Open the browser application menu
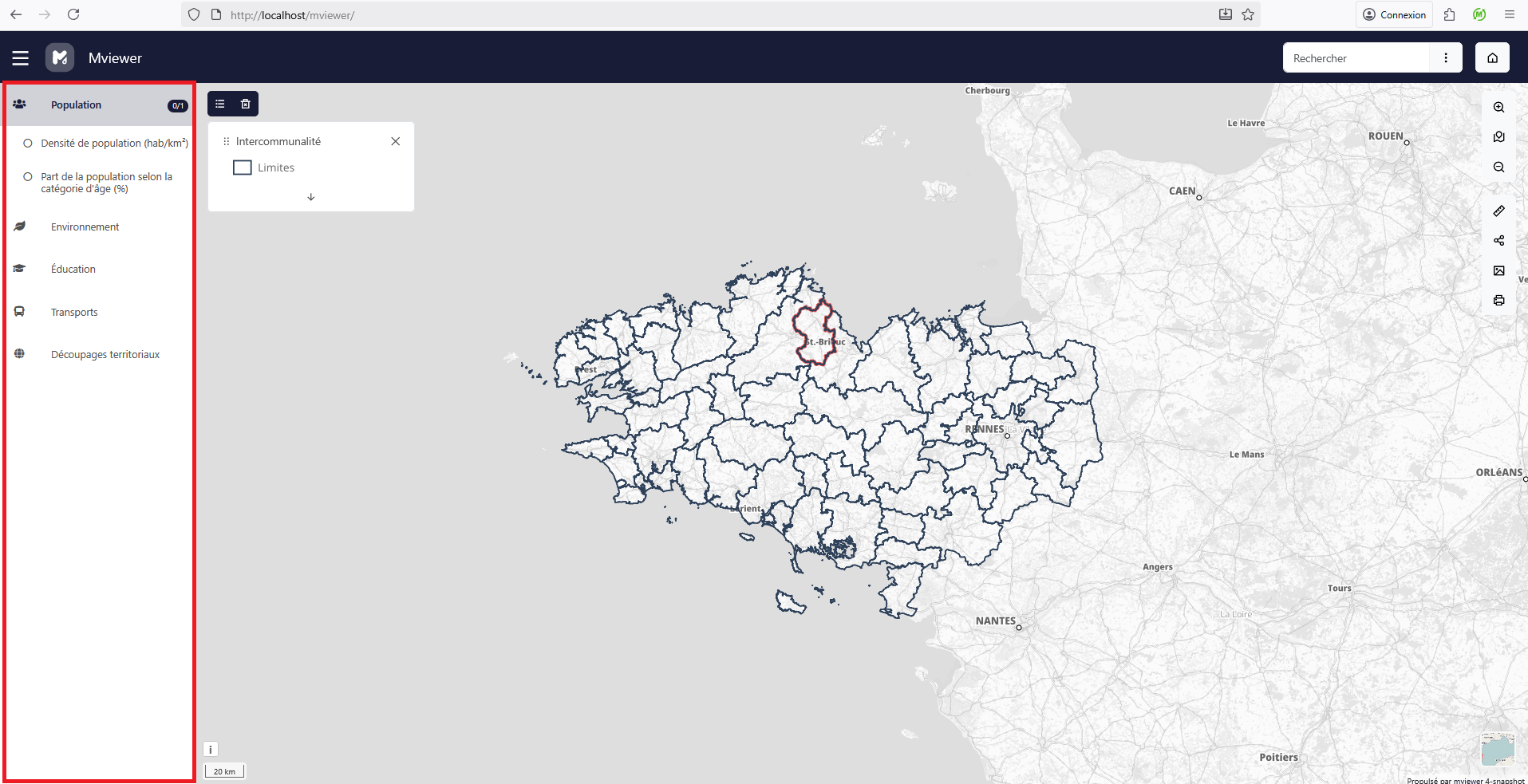 tap(1510, 14)
